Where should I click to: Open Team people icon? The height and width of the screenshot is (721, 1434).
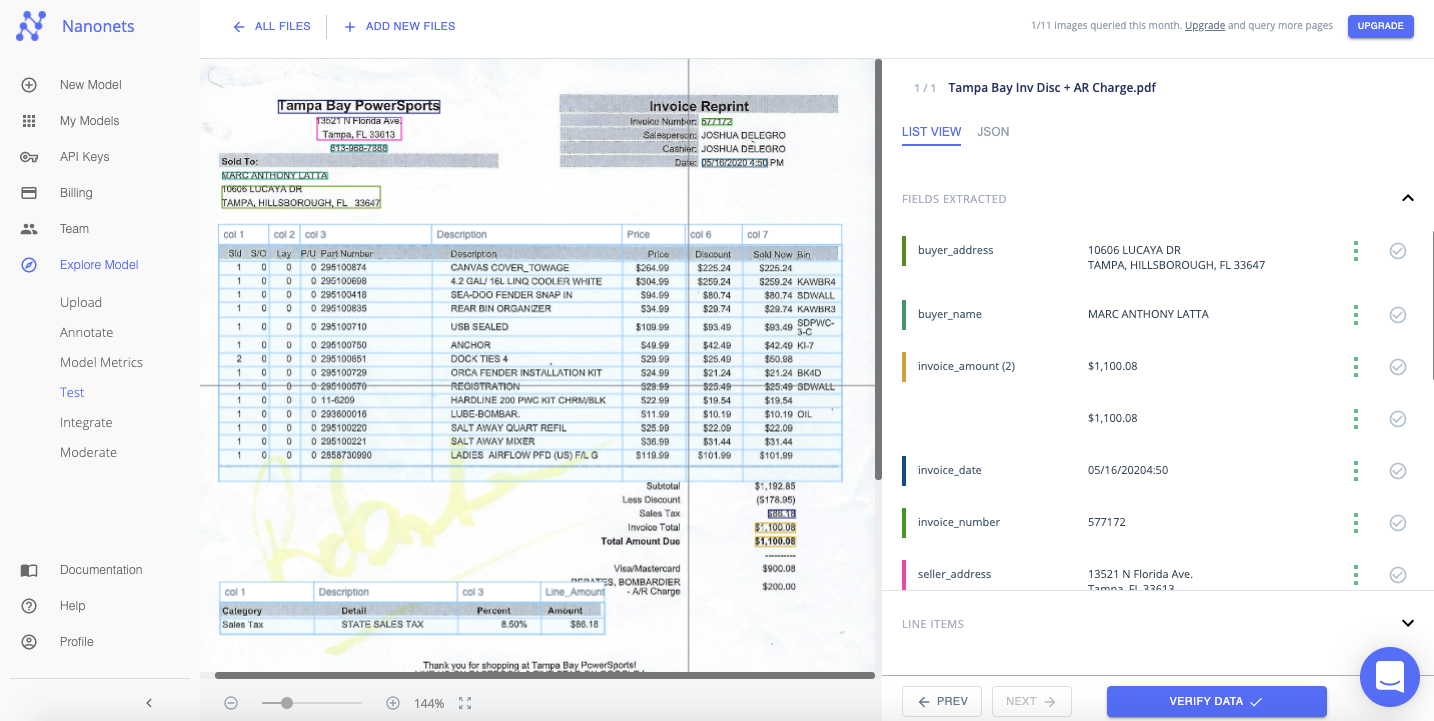[x=29, y=229]
